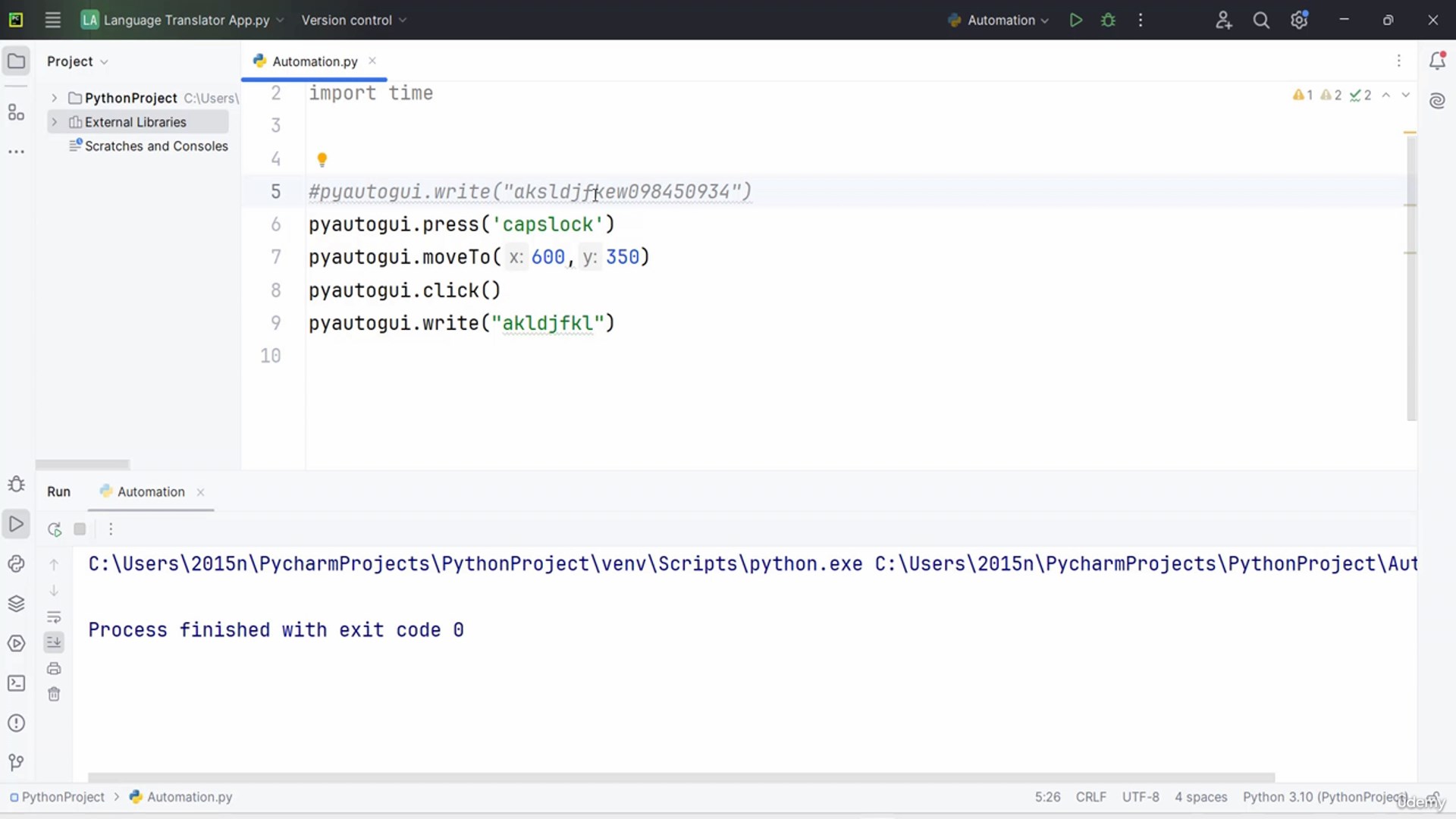Click the Project panel horizontal scrollbar
This screenshot has height=819, width=1456.
coord(83,464)
